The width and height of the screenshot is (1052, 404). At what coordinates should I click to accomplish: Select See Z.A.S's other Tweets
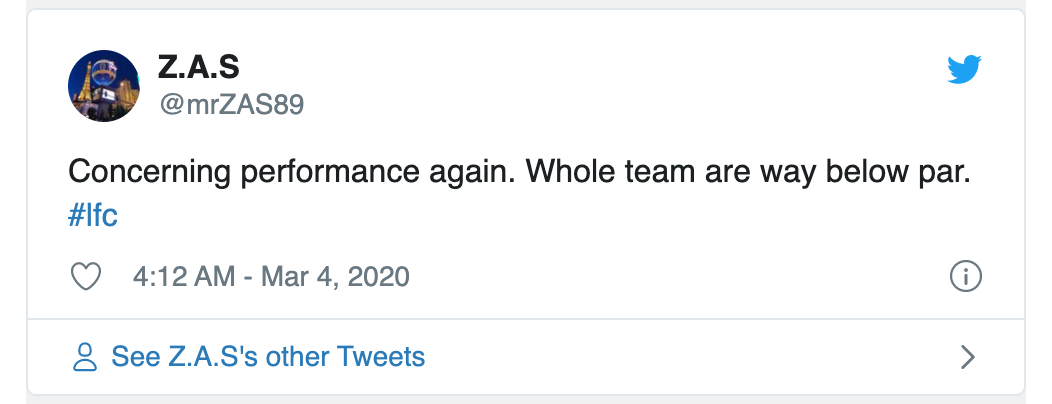point(268,356)
